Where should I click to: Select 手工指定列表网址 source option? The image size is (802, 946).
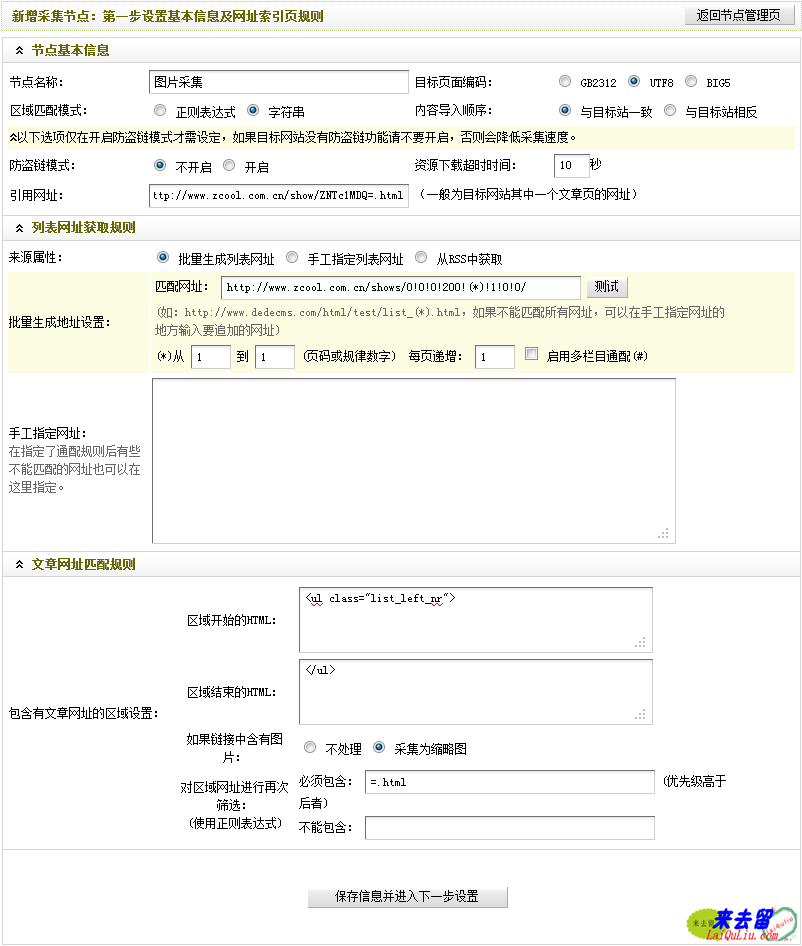tap(292, 258)
